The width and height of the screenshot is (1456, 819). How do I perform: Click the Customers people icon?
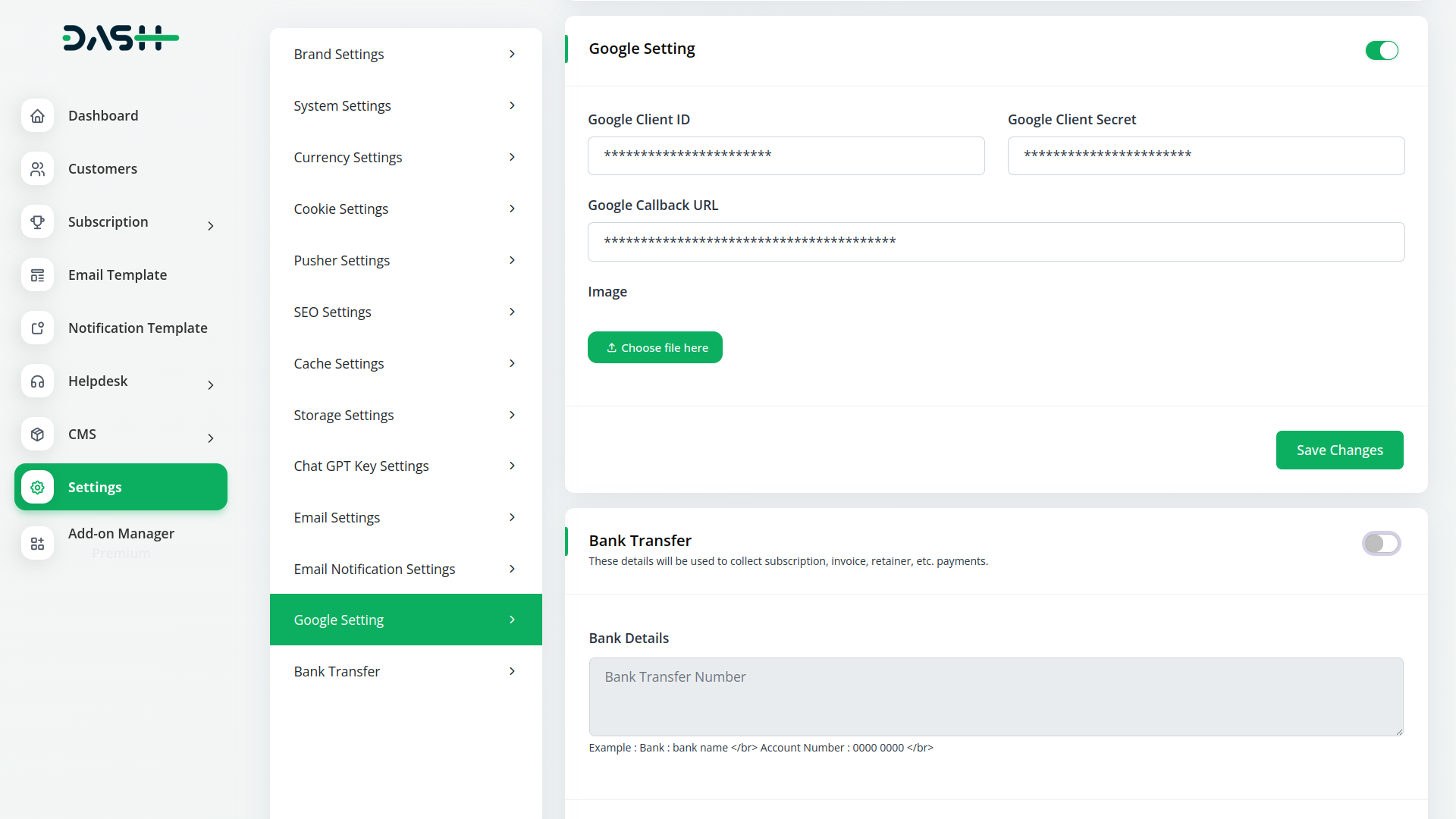click(x=37, y=169)
